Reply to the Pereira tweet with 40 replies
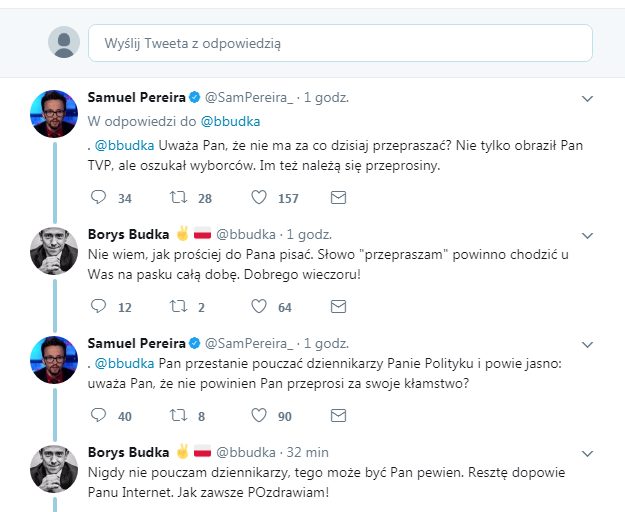 coord(97,415)
